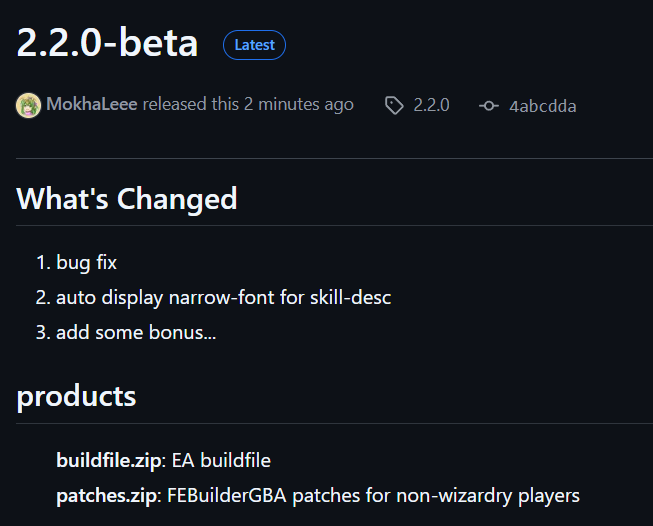This screenshot has height=526, width=653.
Task: Click the Latest release badge
Action: click(x=254, y=45)
